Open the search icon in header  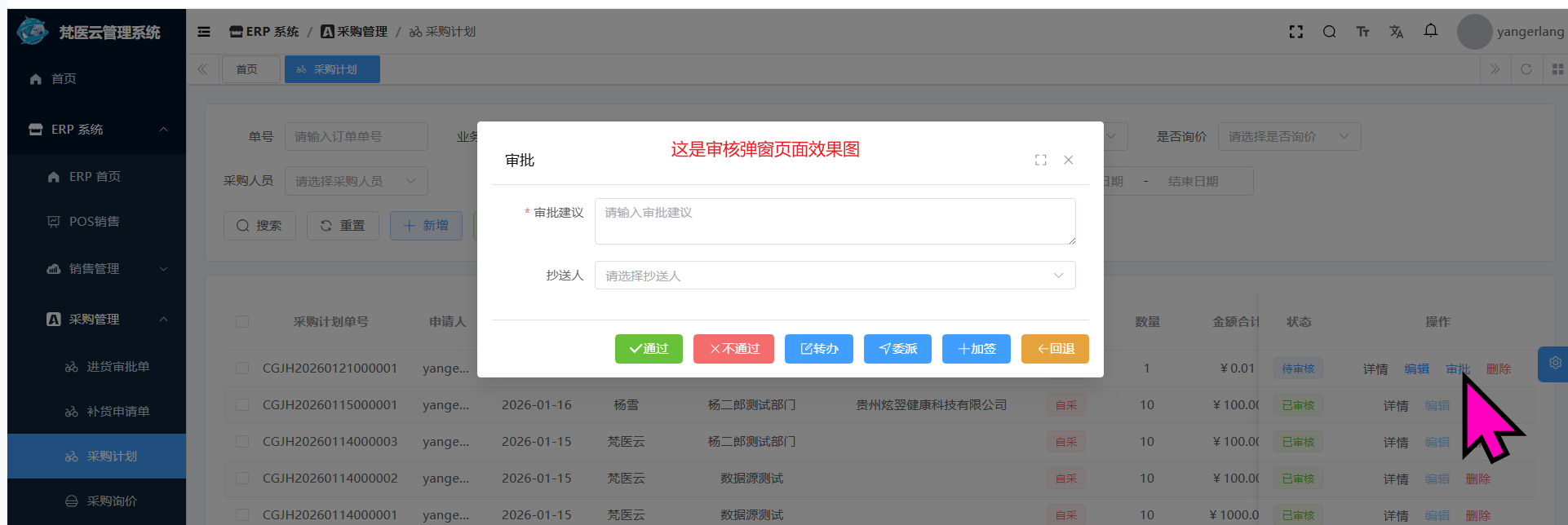point(1329,32)
